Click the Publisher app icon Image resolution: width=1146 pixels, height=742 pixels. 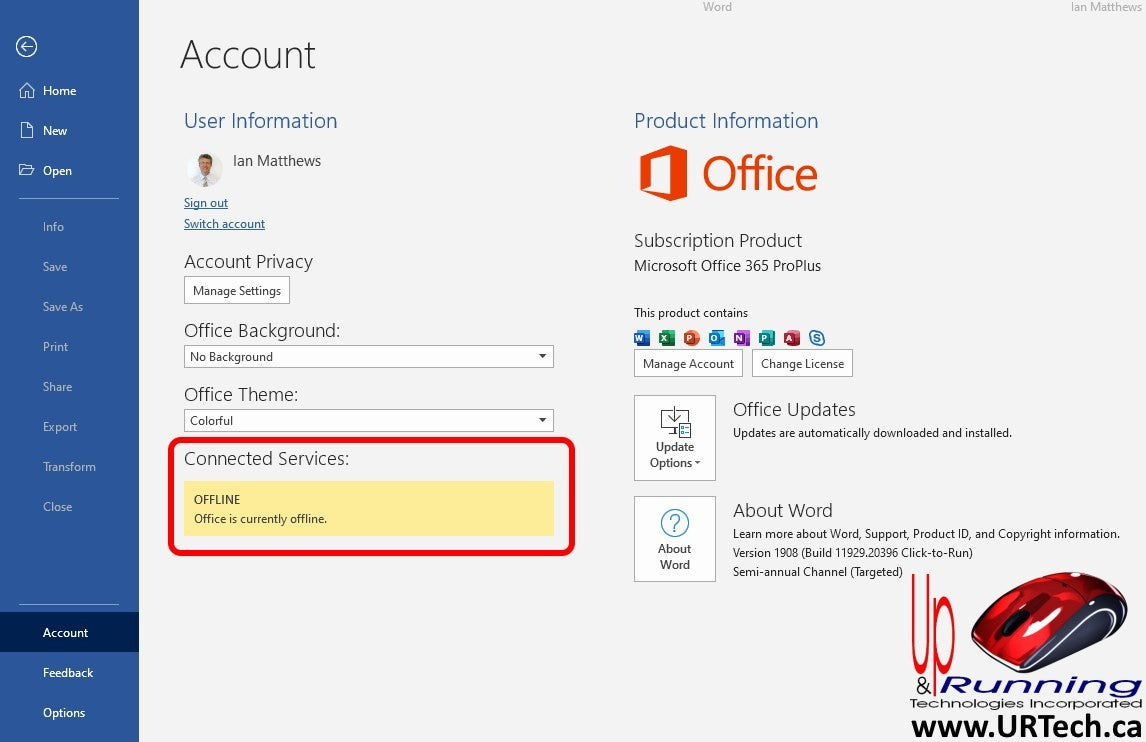[767, 338]
